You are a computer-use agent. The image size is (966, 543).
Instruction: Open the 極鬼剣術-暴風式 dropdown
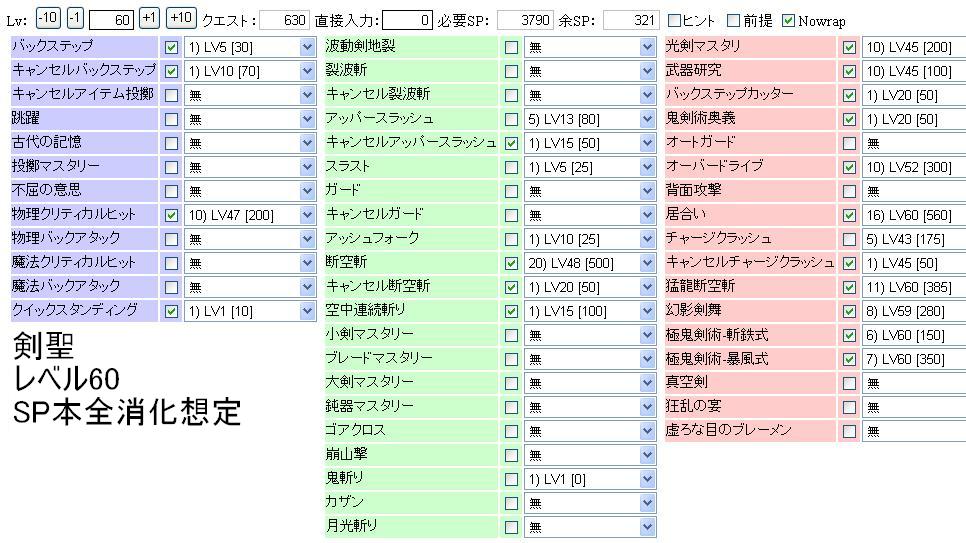pos(914,360)
